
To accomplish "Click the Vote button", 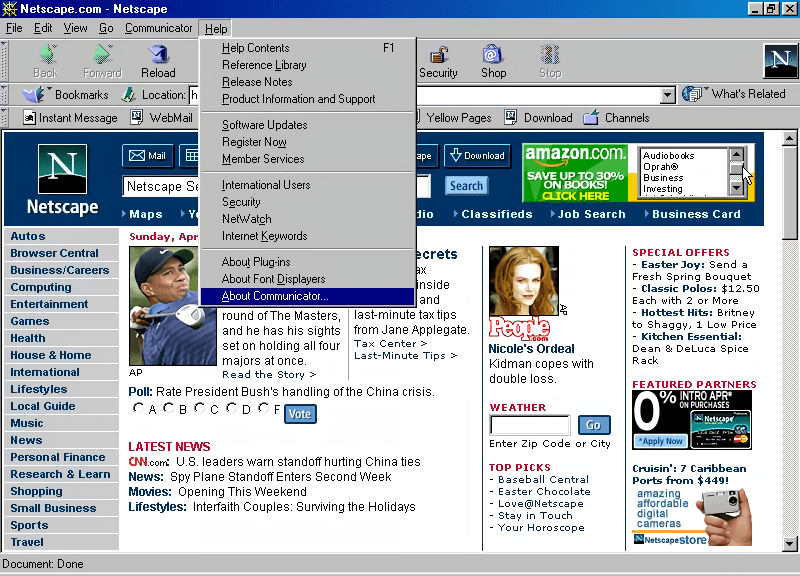I will [x=300, y=413].
